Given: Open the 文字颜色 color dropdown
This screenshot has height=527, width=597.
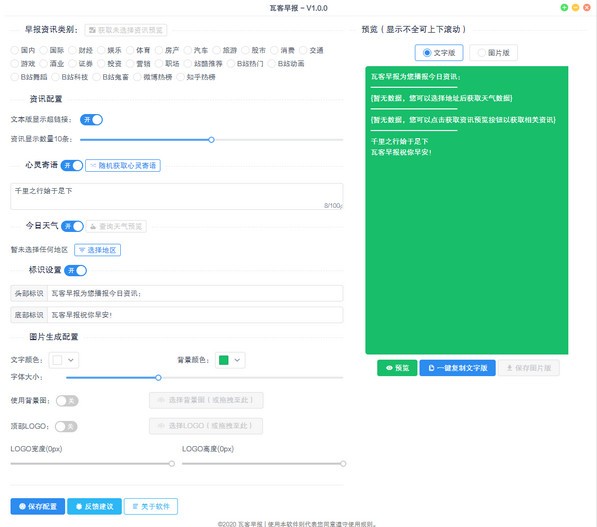Looking at the screenshot, I should pos(64,360).
